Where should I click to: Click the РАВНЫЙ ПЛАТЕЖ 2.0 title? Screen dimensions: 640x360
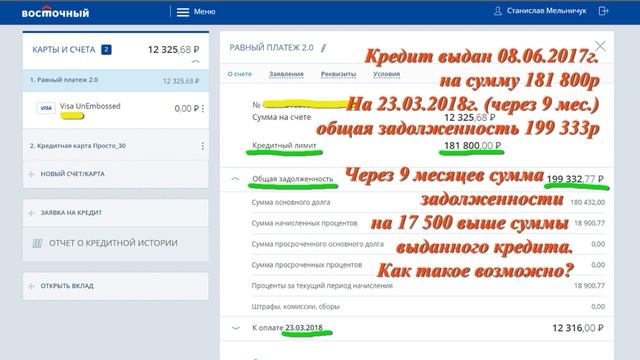(271, 48)
